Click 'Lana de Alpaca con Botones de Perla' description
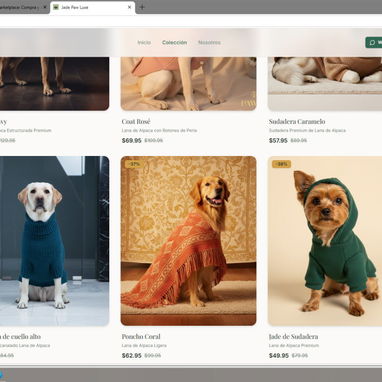The image size is (382, 382). [159, 131]
